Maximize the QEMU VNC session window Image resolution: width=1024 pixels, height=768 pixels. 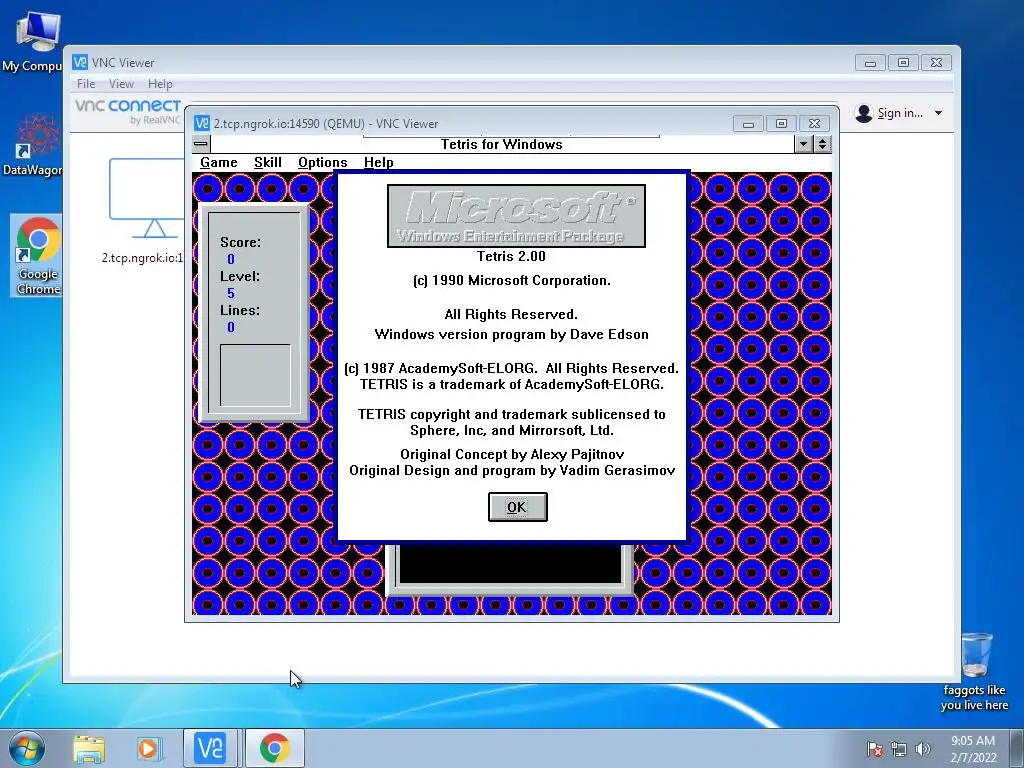pos(781,123)
